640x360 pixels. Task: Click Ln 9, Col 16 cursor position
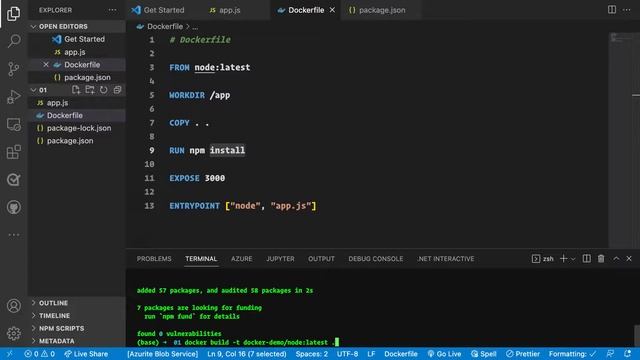247,353
